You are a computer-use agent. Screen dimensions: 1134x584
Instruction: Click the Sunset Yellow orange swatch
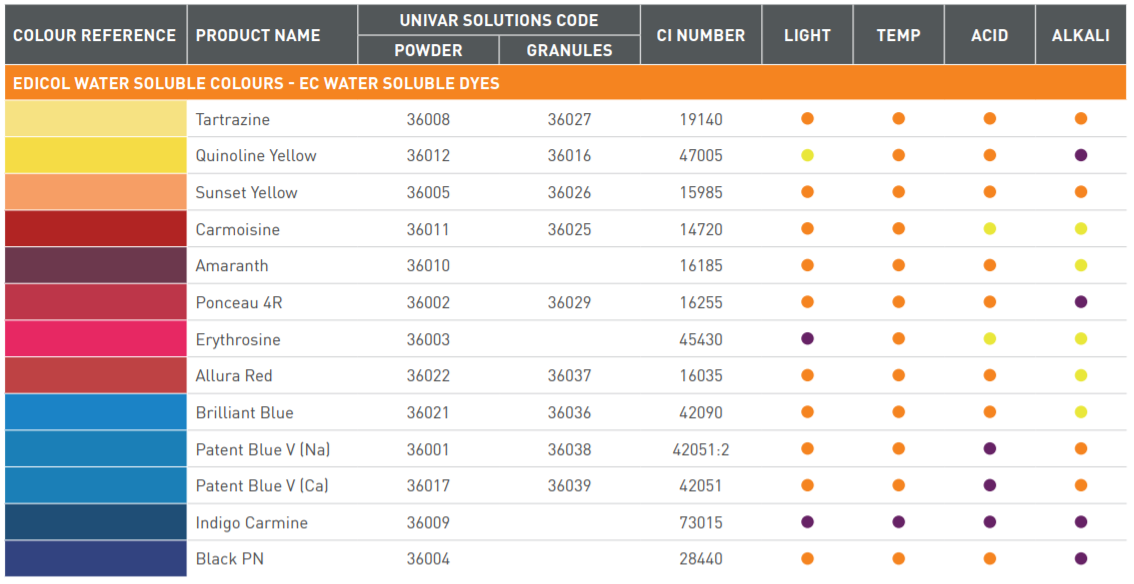[x=95, y=192]
